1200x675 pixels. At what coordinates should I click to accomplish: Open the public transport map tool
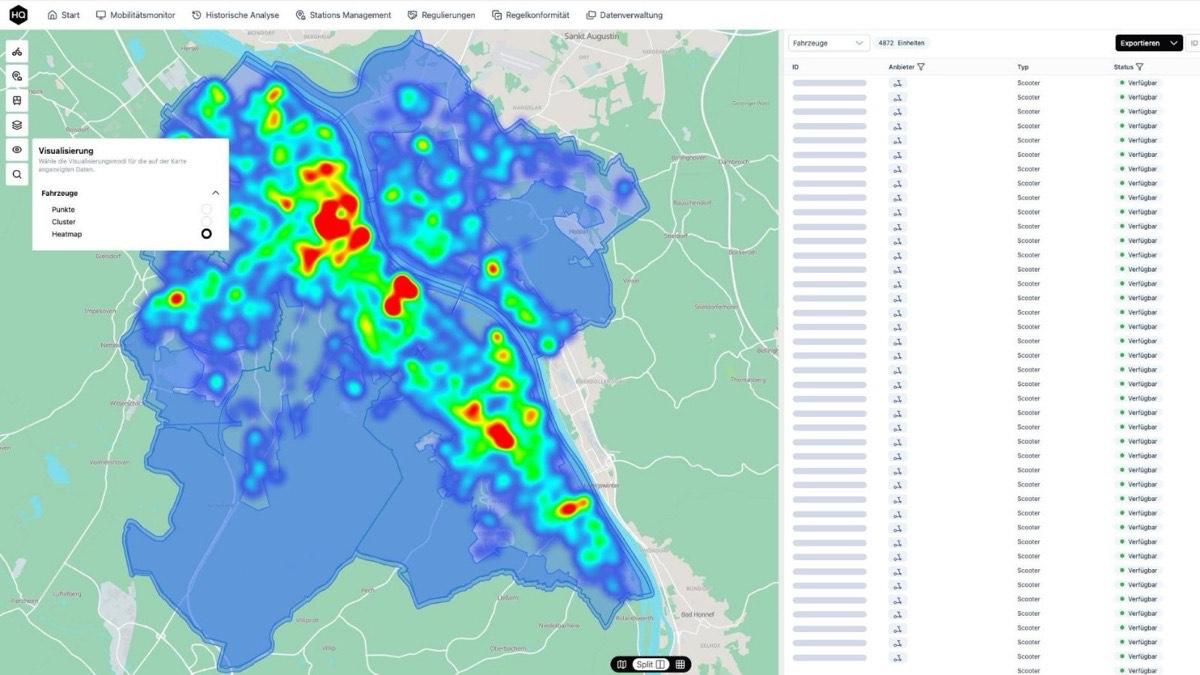(17, 100)
